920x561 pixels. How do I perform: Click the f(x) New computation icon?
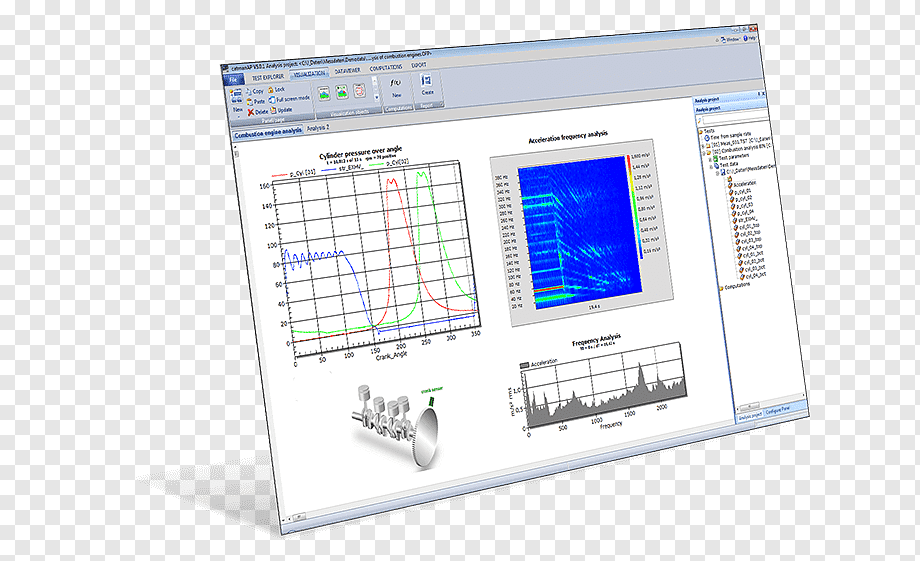(x=396, y=82)
